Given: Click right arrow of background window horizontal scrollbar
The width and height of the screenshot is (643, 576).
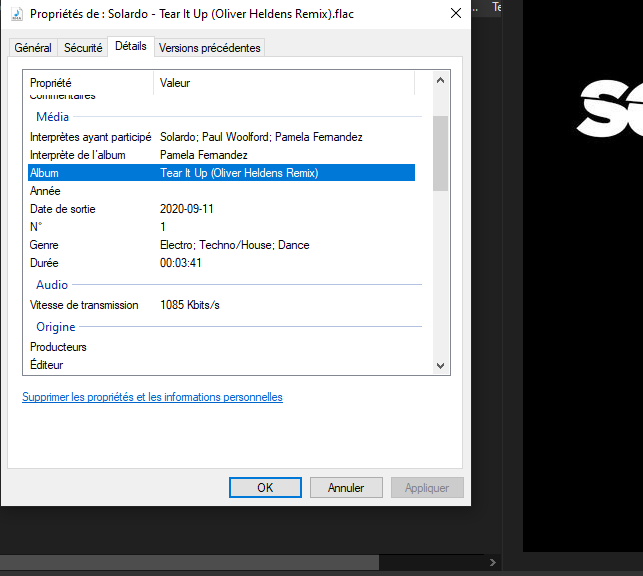Looking at the screenshot, I should pos(493,562).
